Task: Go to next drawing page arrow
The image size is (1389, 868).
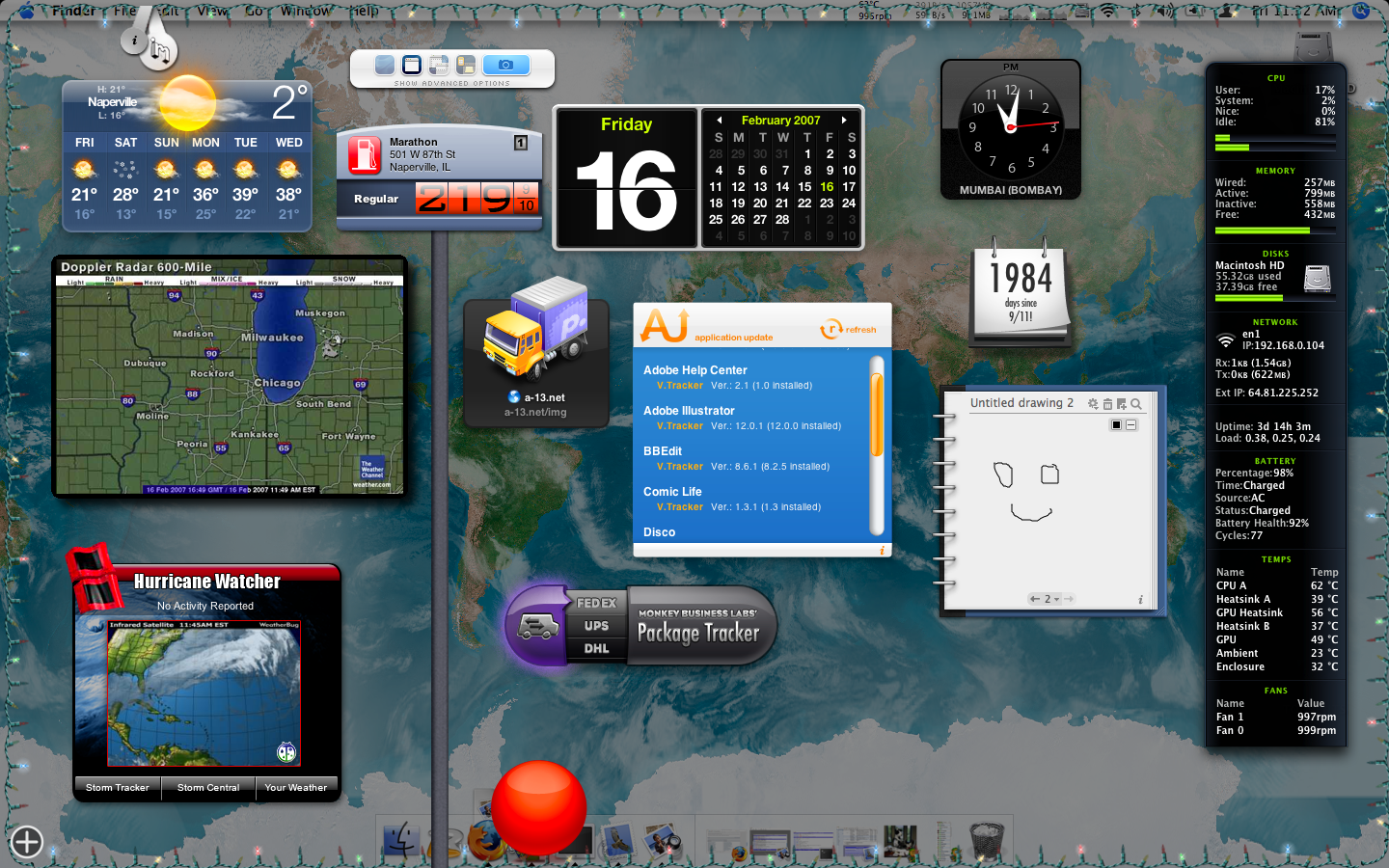Action: 1069,599
